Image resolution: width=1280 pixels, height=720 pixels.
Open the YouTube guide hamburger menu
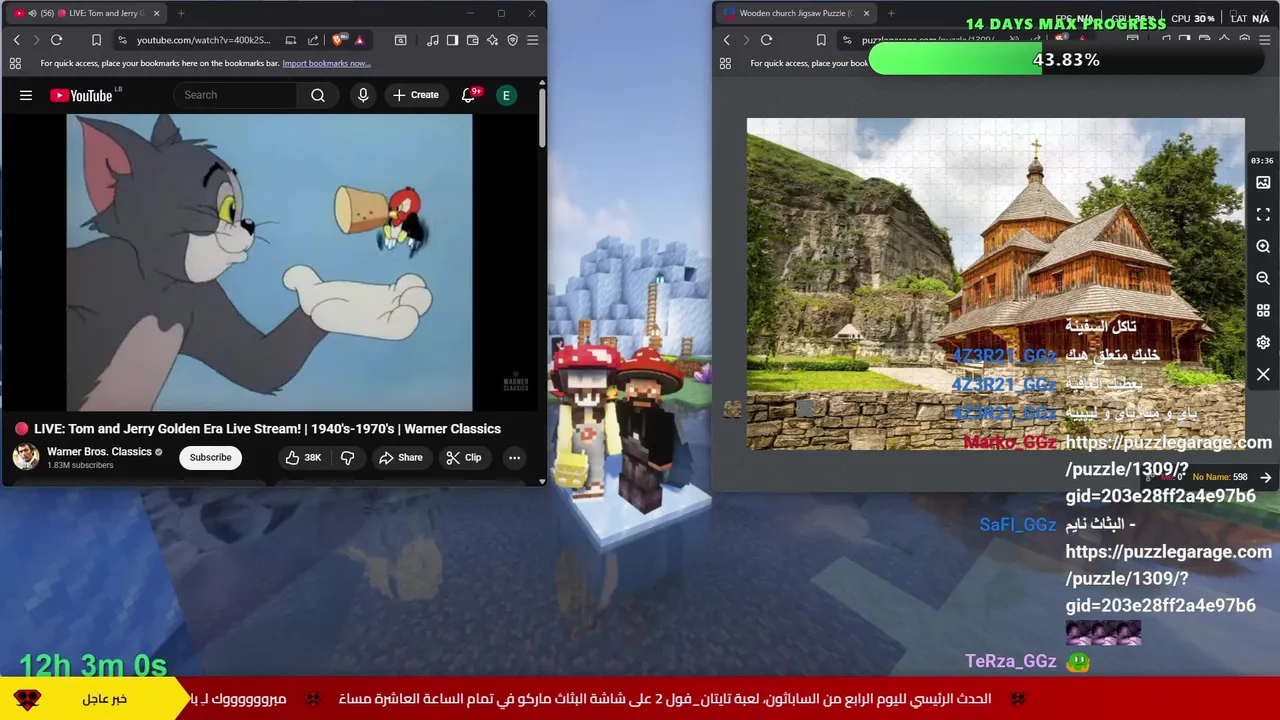point(26,95)
